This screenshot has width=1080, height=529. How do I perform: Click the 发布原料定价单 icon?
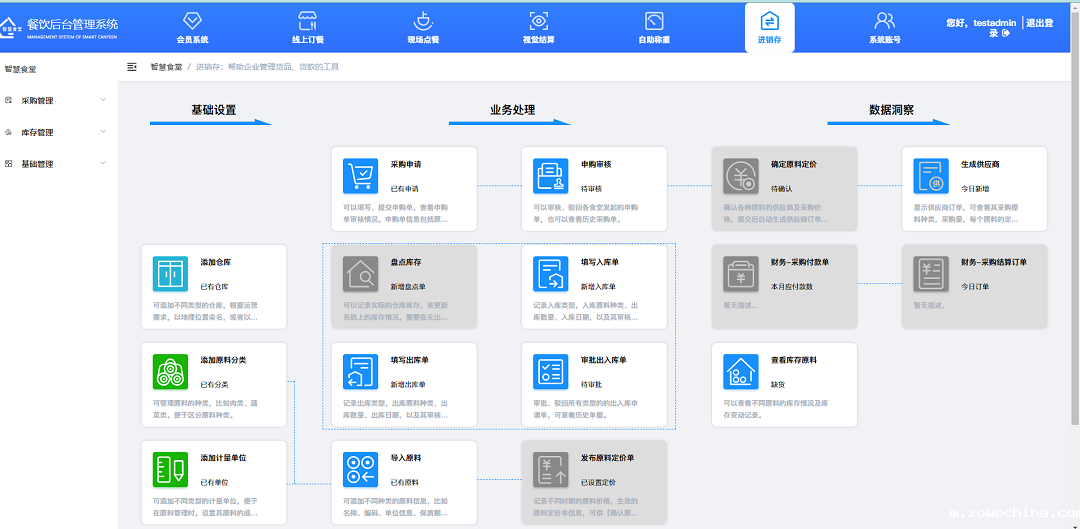coord(550,469)
